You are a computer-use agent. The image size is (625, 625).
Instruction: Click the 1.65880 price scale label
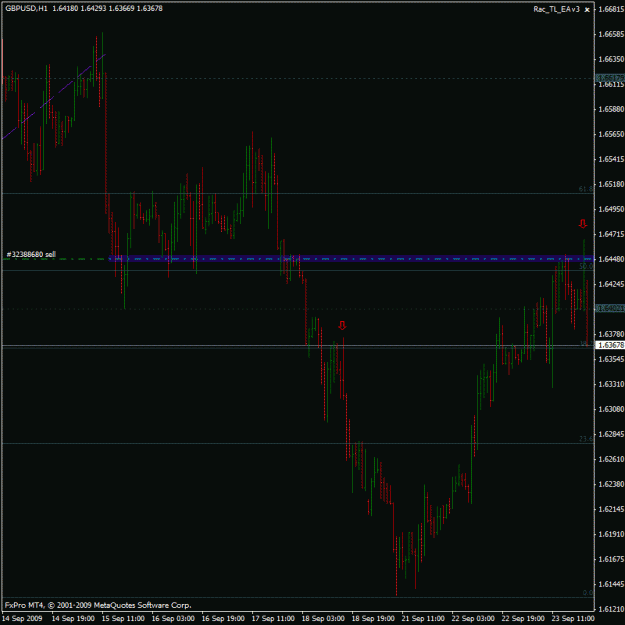611,109
